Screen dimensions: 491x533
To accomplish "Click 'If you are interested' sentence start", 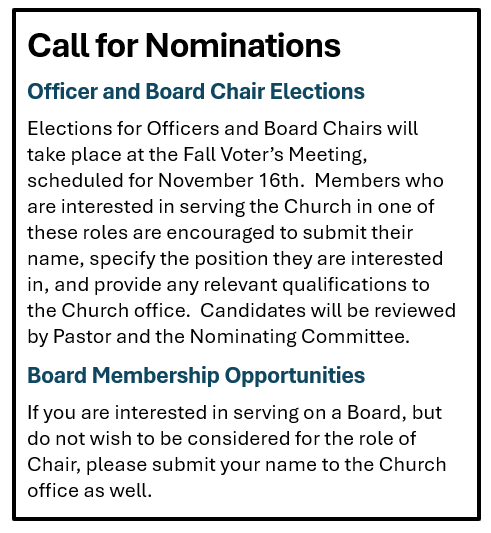I will 117,413.
